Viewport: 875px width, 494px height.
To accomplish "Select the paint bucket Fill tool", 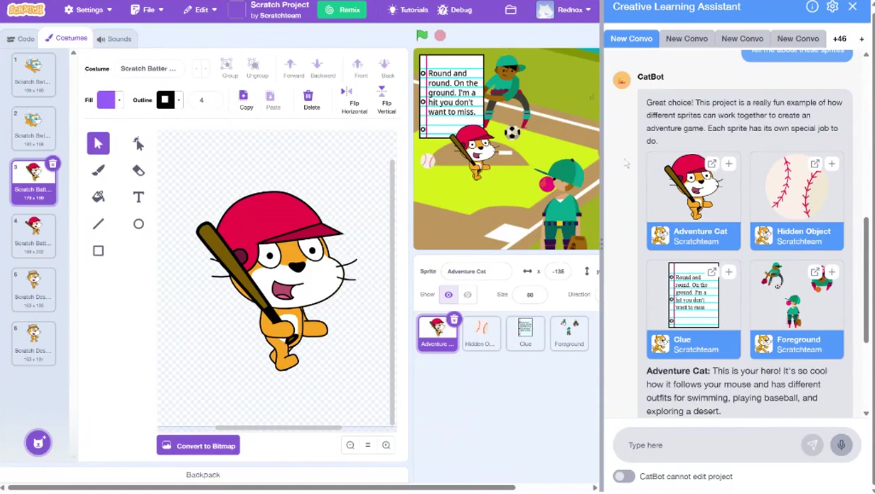I will coord(98,197).
